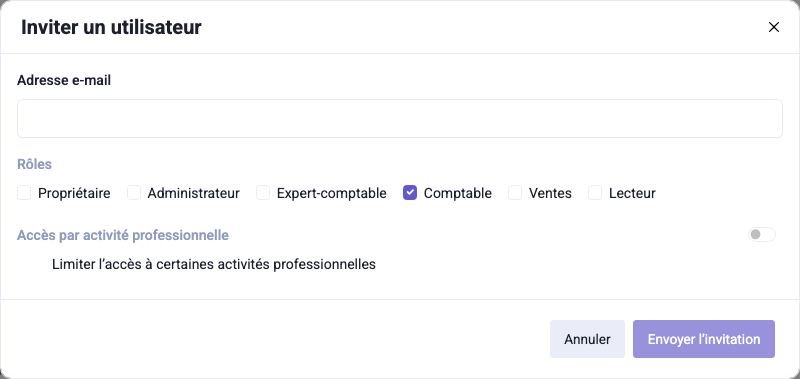This screenshot has height=379, width=800.
Task: Tick the Ventes checkbox box
Action: tap(515, 193)
